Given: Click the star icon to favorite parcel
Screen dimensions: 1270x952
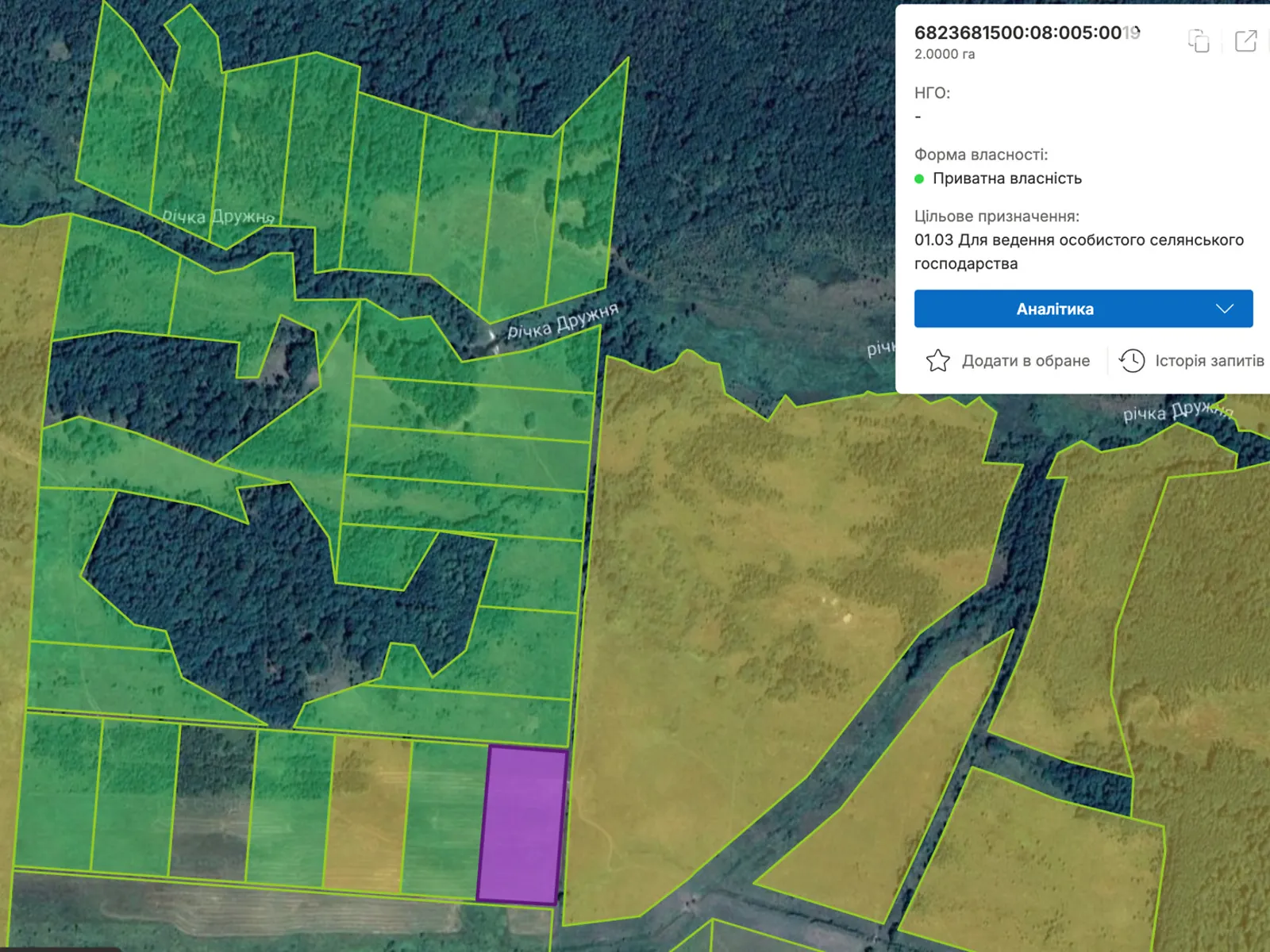Looking at the screenshot, I should [x=937, y=361].
